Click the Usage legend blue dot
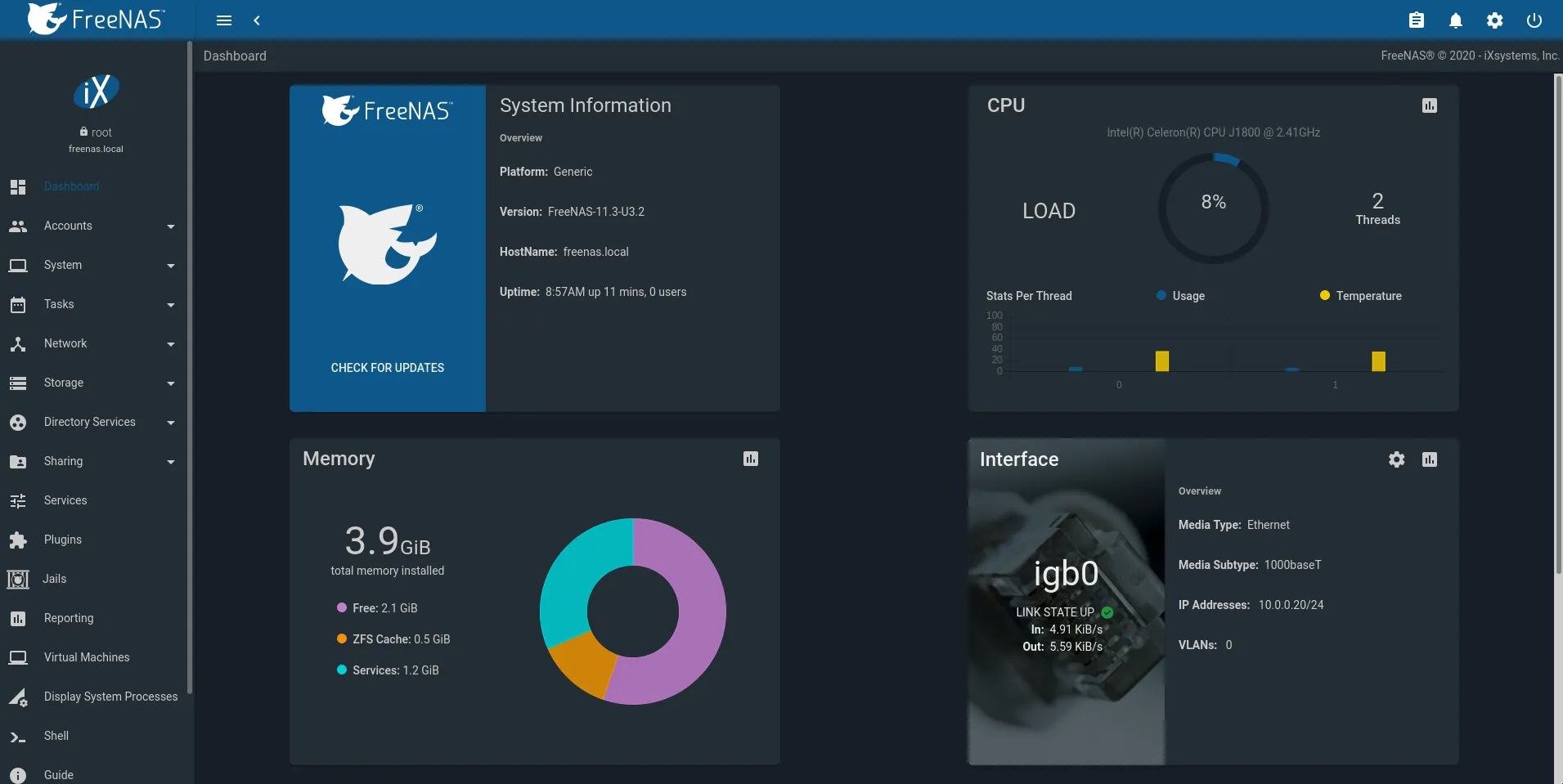Screen dimensions: 1563x784 pos(1161,295)
